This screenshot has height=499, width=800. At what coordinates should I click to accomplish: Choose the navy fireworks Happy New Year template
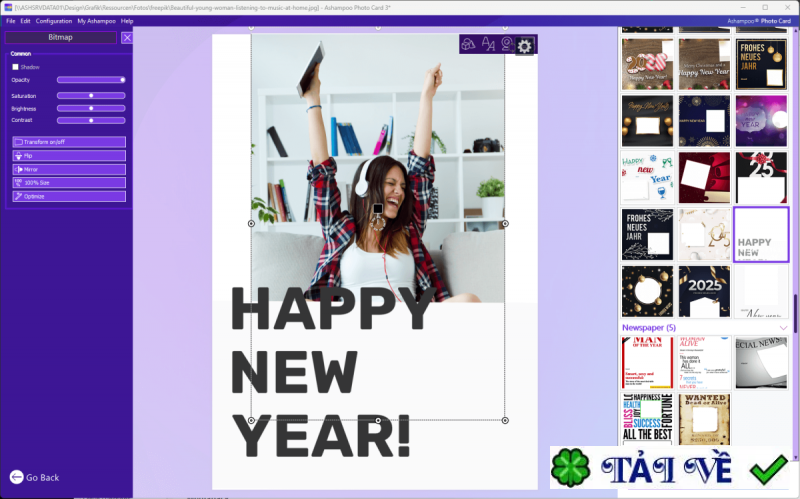(704, 121)
